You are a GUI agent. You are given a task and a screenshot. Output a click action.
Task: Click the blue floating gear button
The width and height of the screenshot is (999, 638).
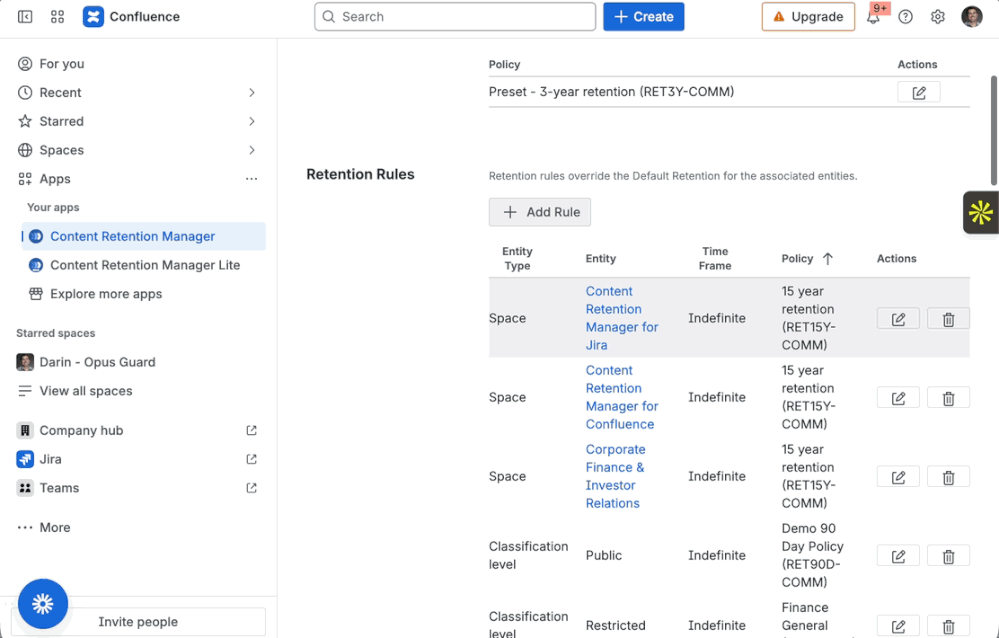[43, 604]
